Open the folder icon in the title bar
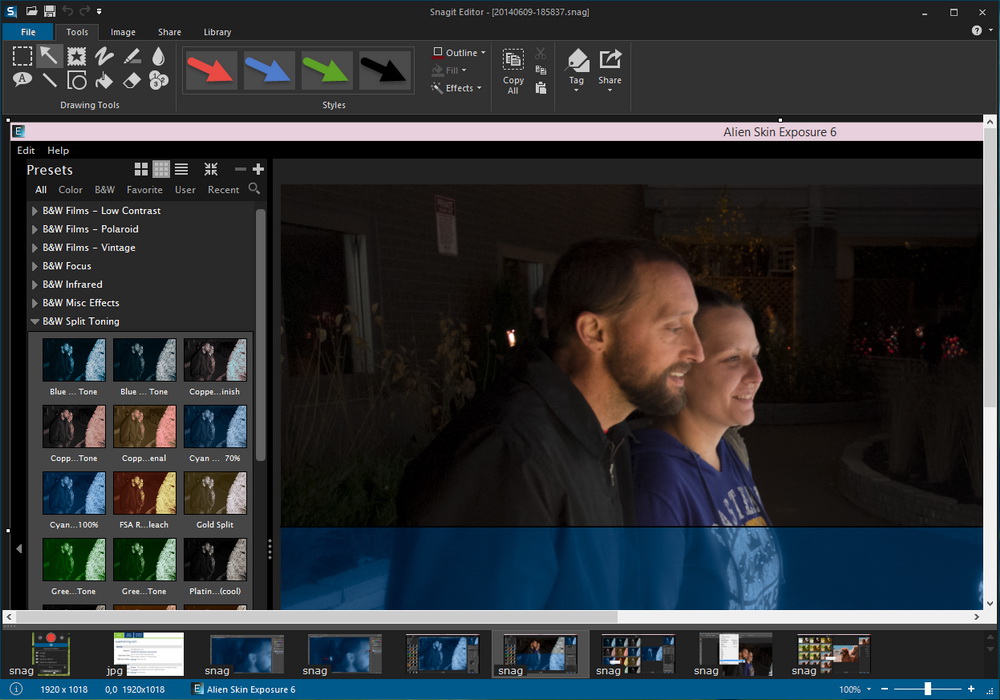Screen dimensions: 1000x700 click(x=31, y=11)
